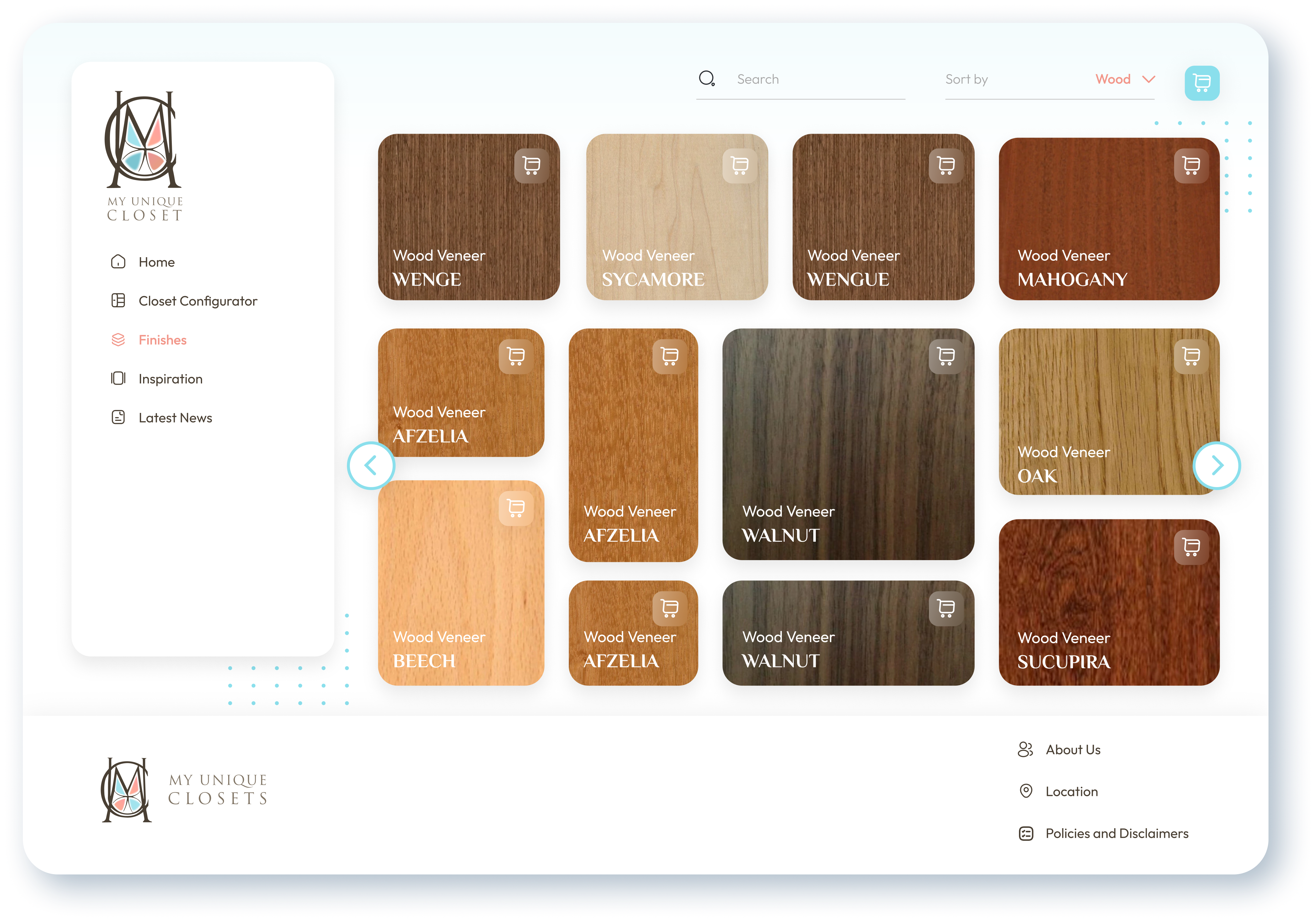
Task: Click the search magnifier icon
Action: [x=707, y=79]
